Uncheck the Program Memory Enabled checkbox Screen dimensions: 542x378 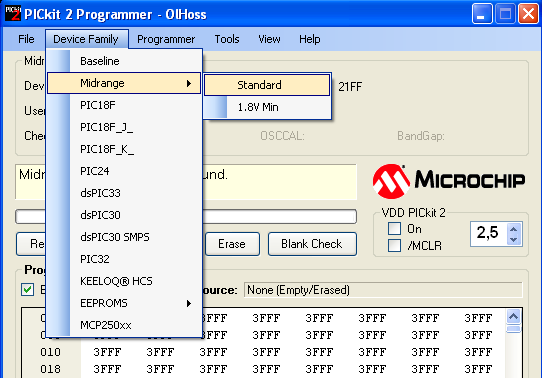[x=27, y=290]
